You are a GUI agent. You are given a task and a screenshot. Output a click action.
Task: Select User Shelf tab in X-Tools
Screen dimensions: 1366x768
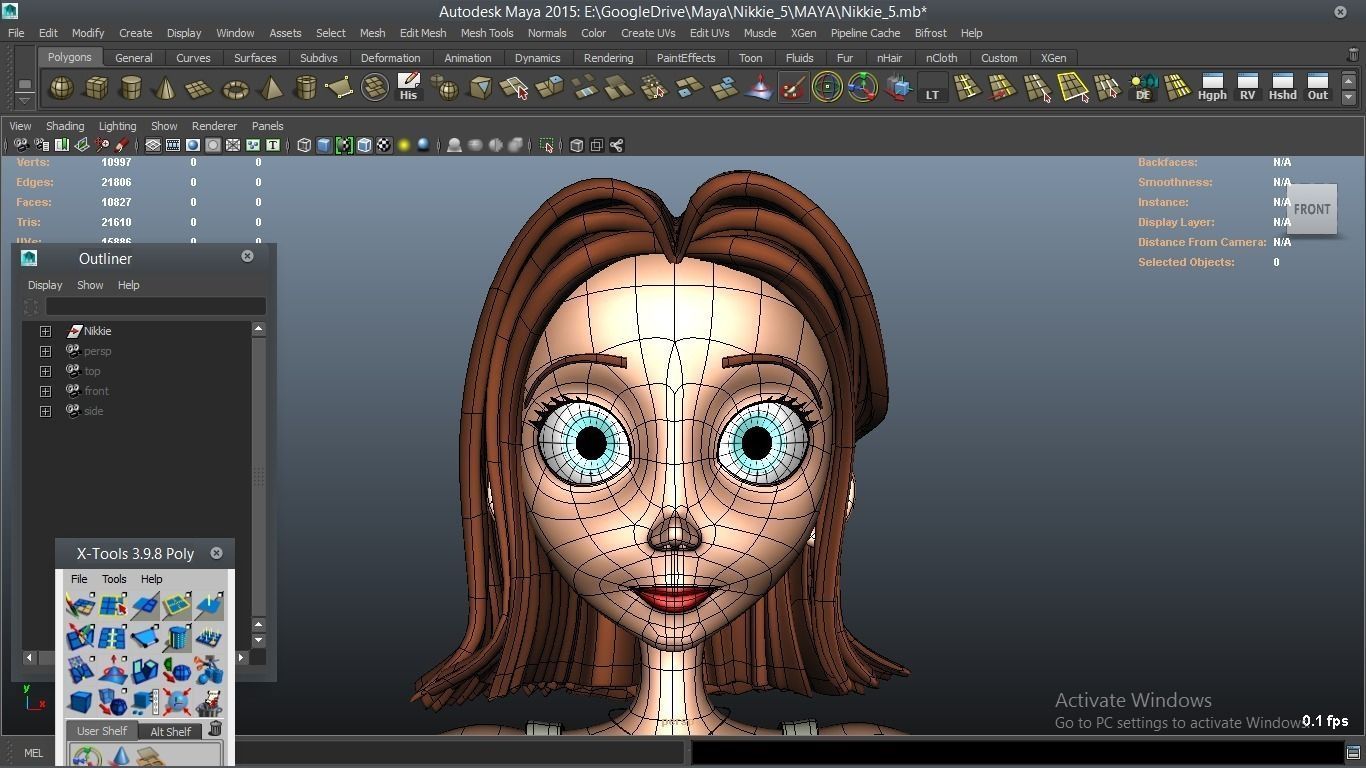tap(102, 731)
